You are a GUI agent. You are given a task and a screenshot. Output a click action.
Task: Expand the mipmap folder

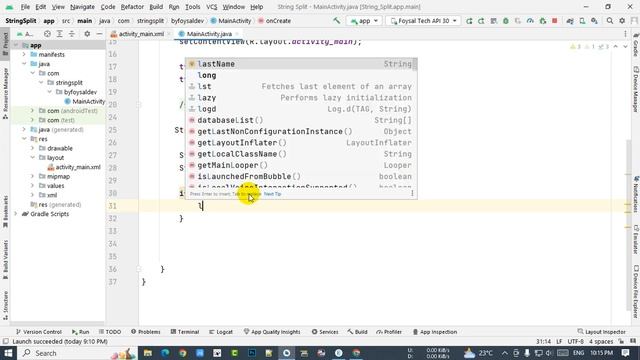coord(32,176)
